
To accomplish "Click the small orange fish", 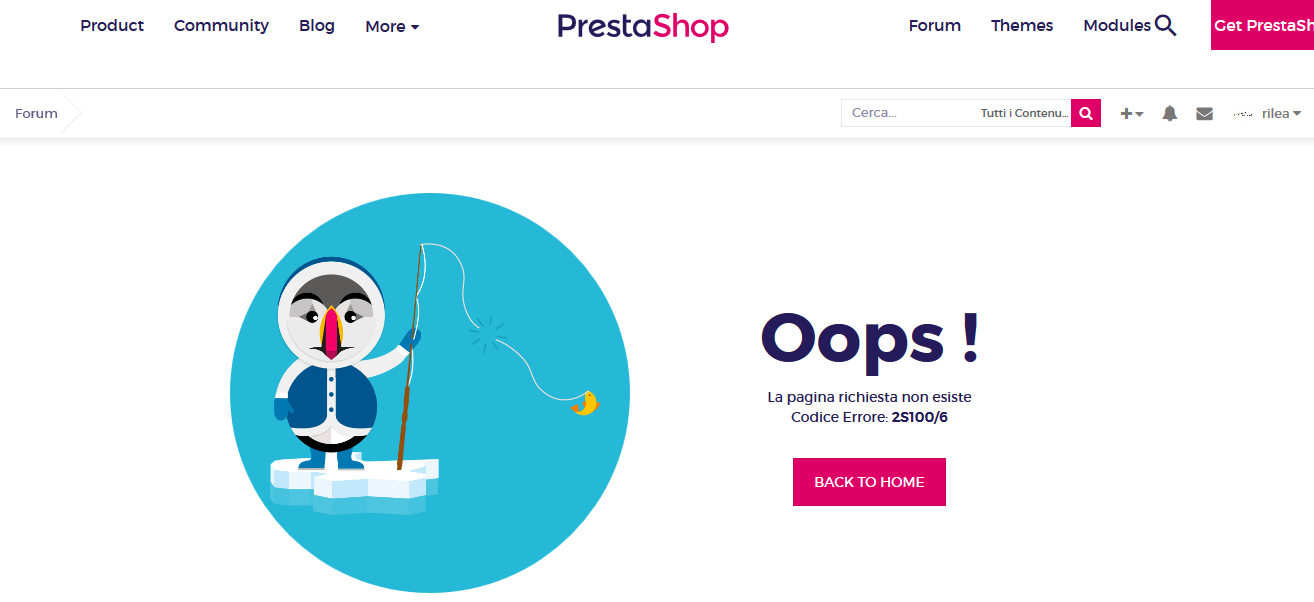I will 585,403.
